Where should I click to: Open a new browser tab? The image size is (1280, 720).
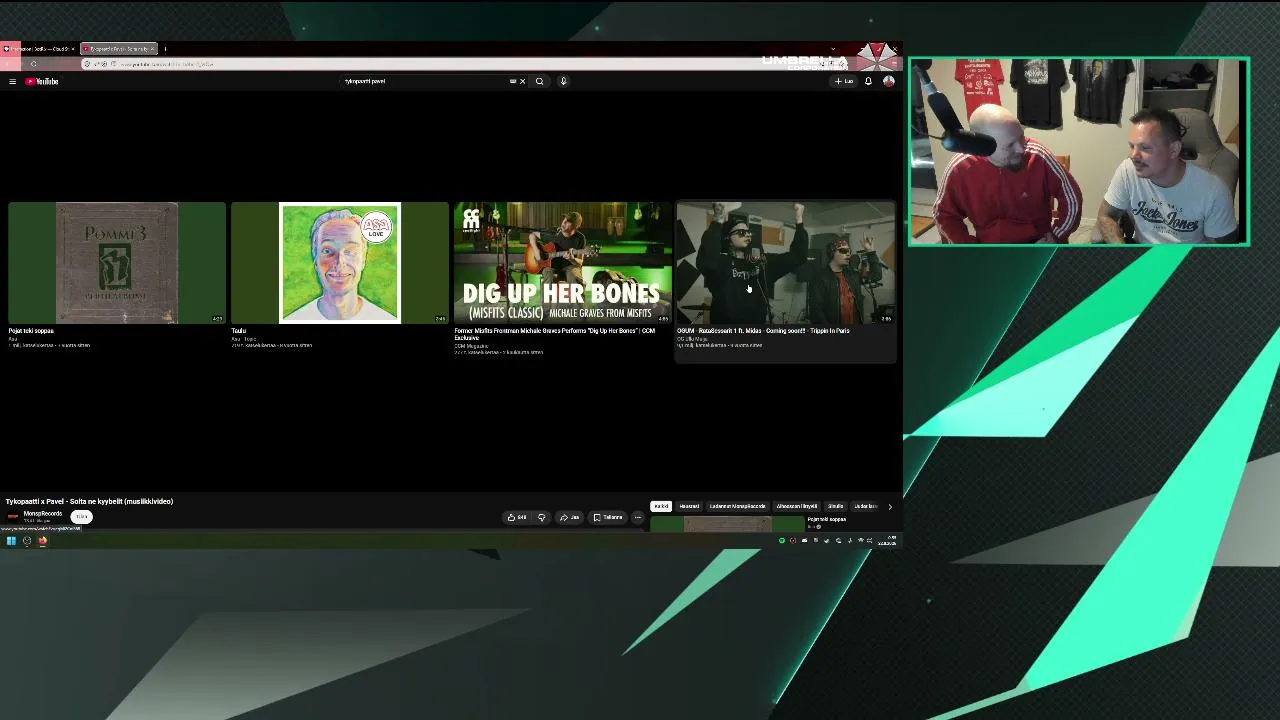pos(165,48)
